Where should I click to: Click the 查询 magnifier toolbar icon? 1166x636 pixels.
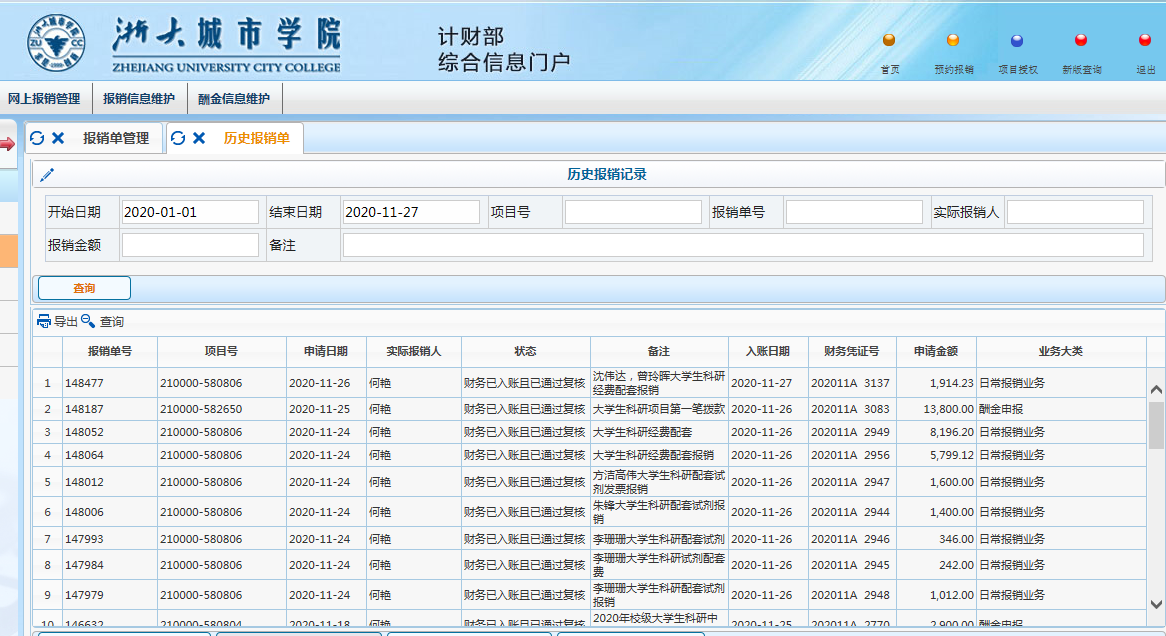coord(88,321)
